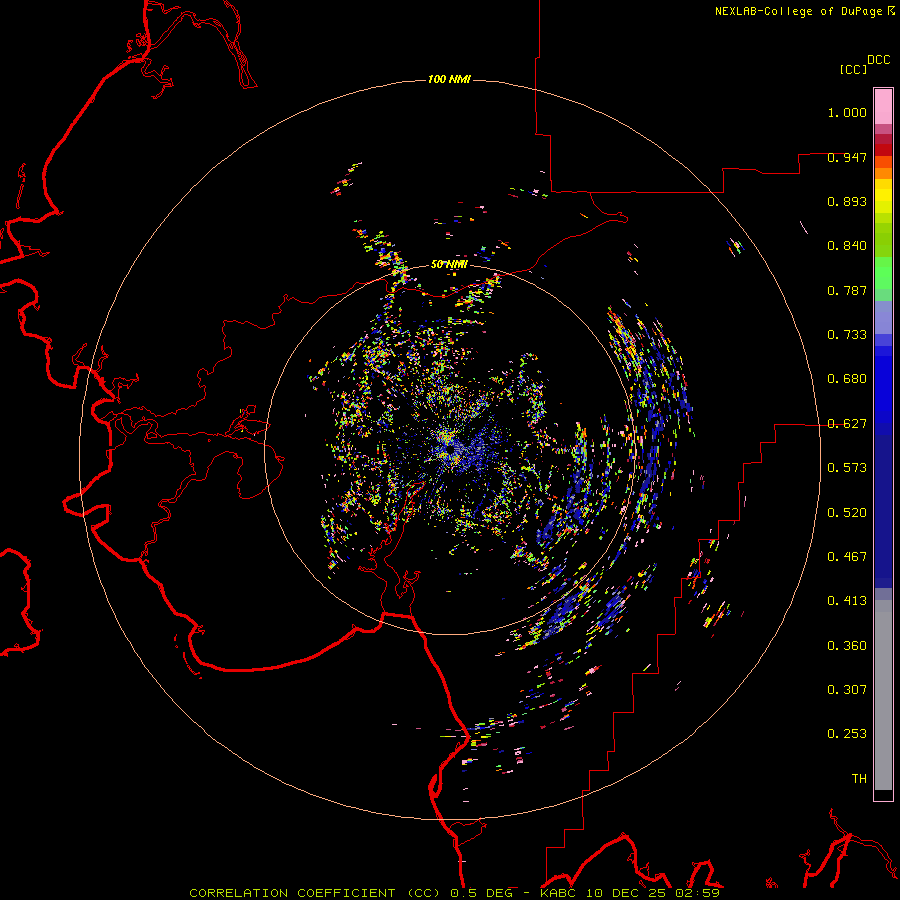
Task: Click the 0.307 legend value
Action: pyautogui.click(x=847, y=689)
